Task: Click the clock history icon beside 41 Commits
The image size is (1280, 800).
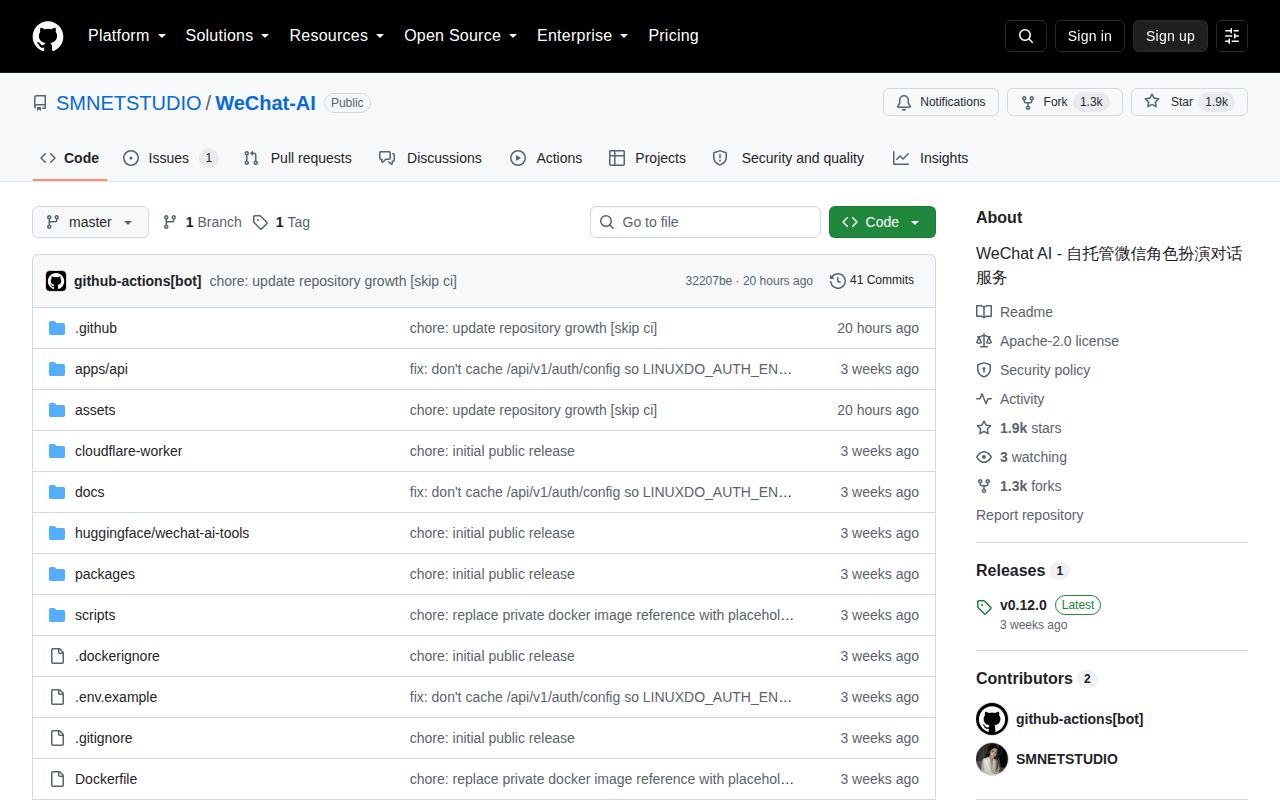Action: pyautogui.click(x=838, y=281)
